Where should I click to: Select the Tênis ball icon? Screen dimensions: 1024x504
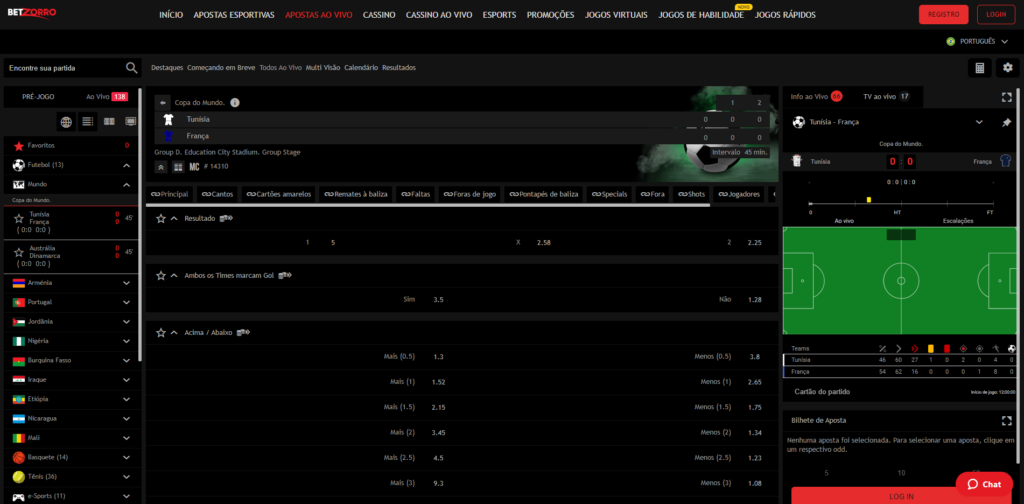18,477
